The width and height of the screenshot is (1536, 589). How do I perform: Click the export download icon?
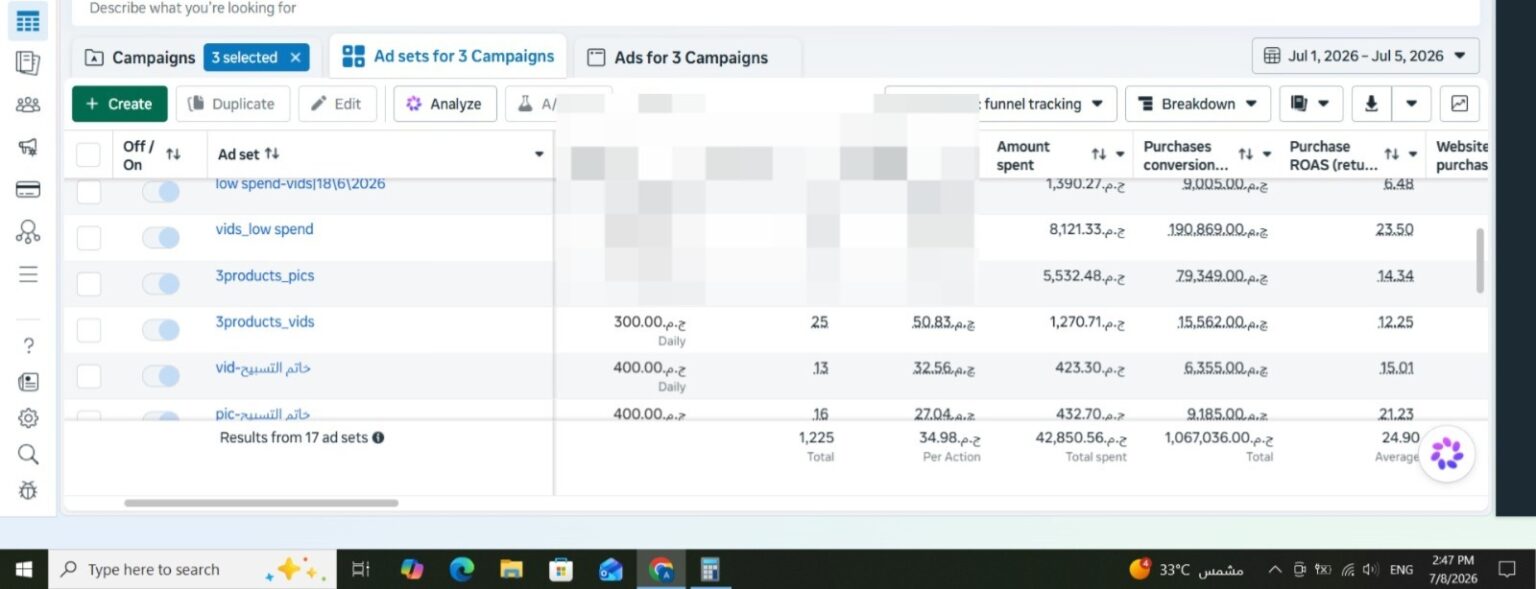point(1371,104)
